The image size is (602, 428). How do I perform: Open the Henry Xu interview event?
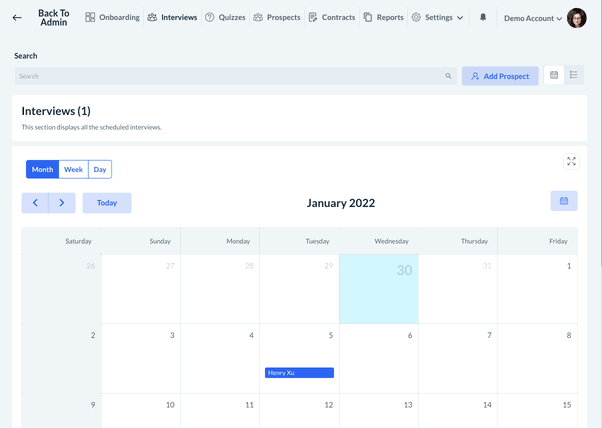click(299, 373)
